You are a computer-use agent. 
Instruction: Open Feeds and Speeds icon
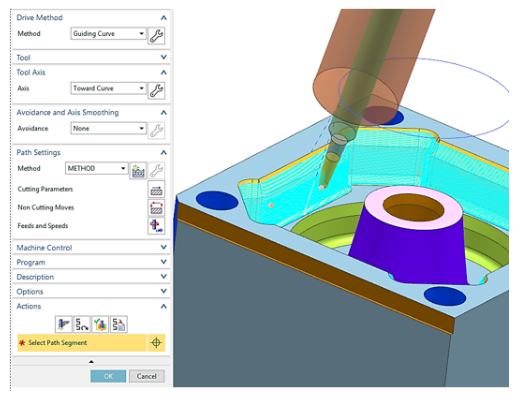click(x=156, y=226)
